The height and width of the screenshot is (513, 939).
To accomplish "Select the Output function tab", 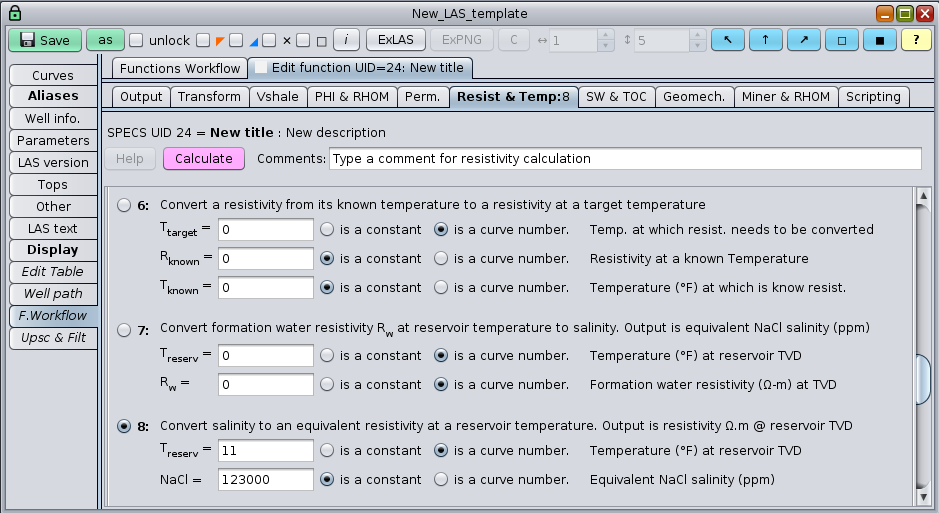I will click(141, 97).
